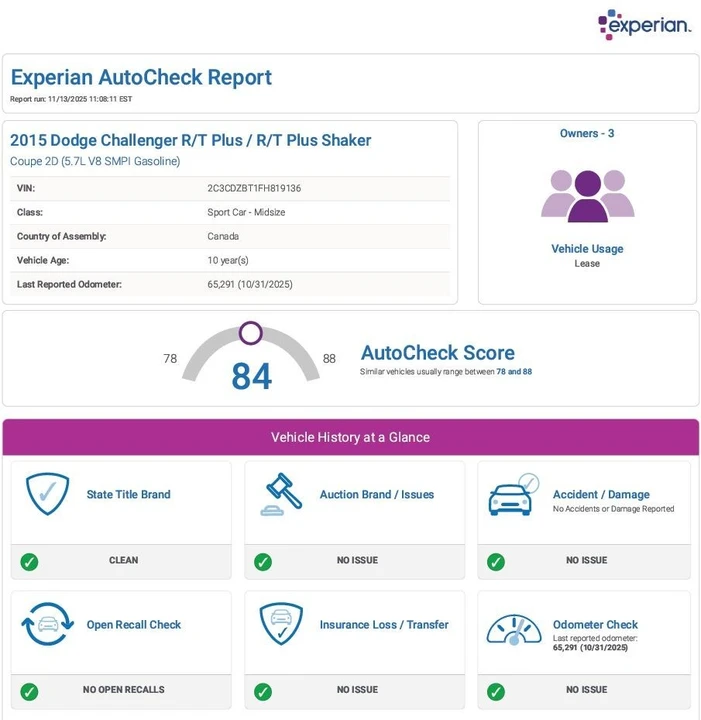The width and height of the screenshot is (701, 720).
Task: Click the VIN value 2C3CDZBT1FH819136
Action: (x=254, y=188)
